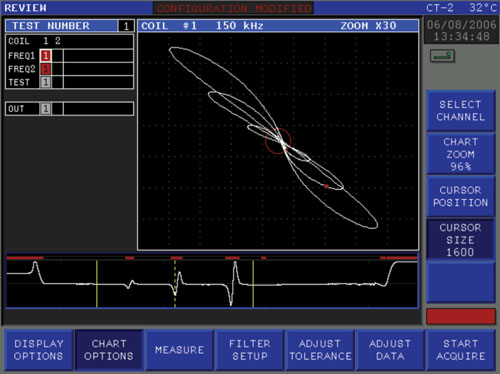Change Chart Zoom 96% value
Screen dimensions: 500x374
click(x=460, y=154)
